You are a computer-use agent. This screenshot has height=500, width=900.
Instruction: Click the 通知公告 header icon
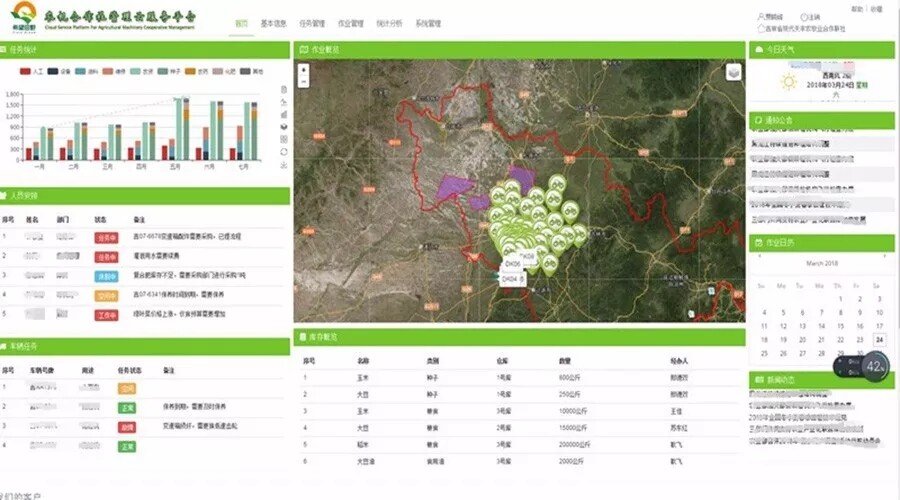759,121
